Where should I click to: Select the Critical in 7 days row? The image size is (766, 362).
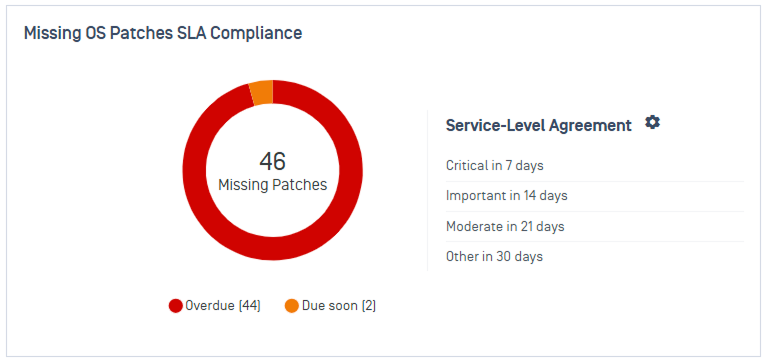pyautogui.click(x=595, y=166)
